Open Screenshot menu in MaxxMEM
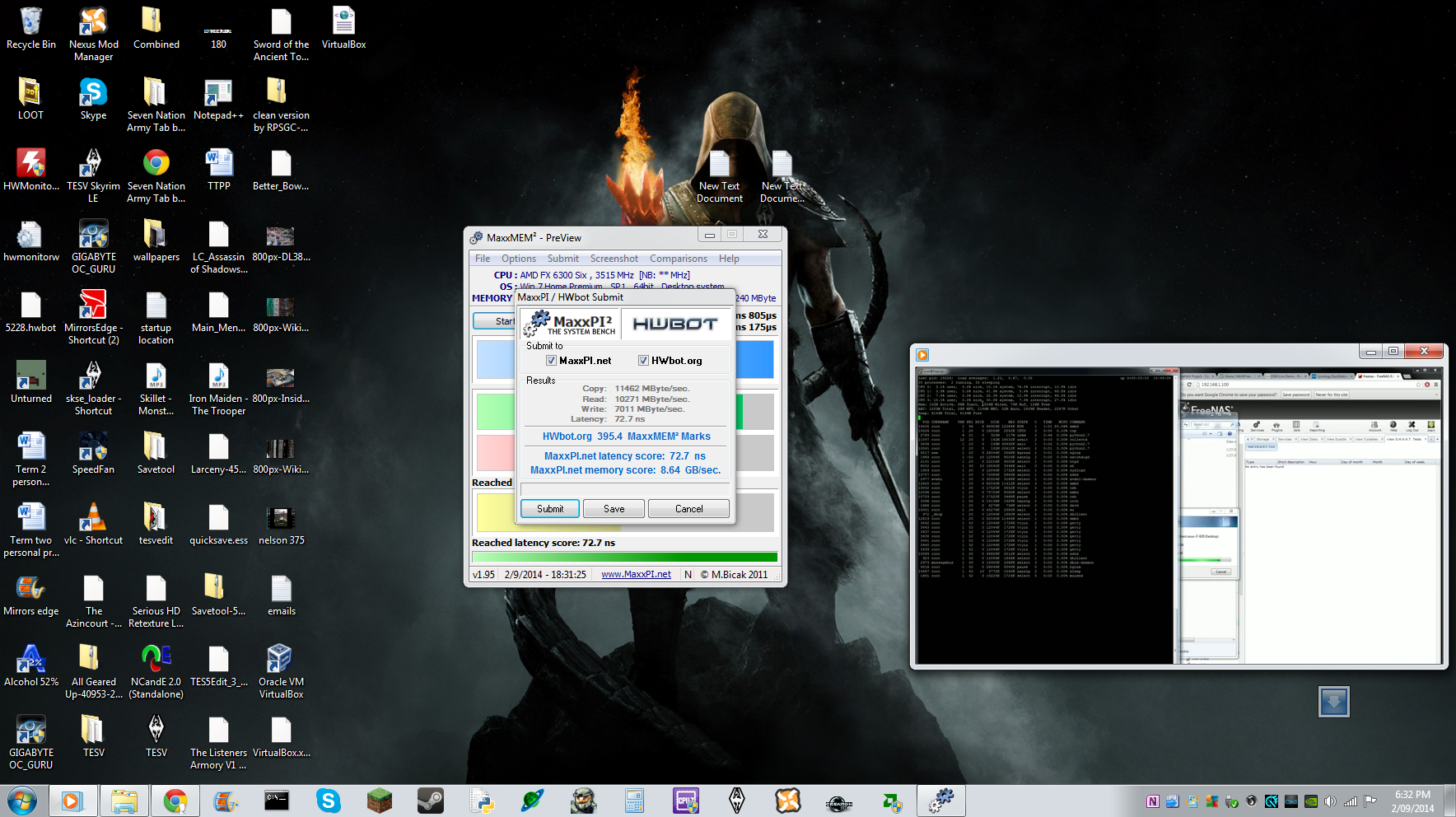 pyautogui.click(x=614, y=259)
